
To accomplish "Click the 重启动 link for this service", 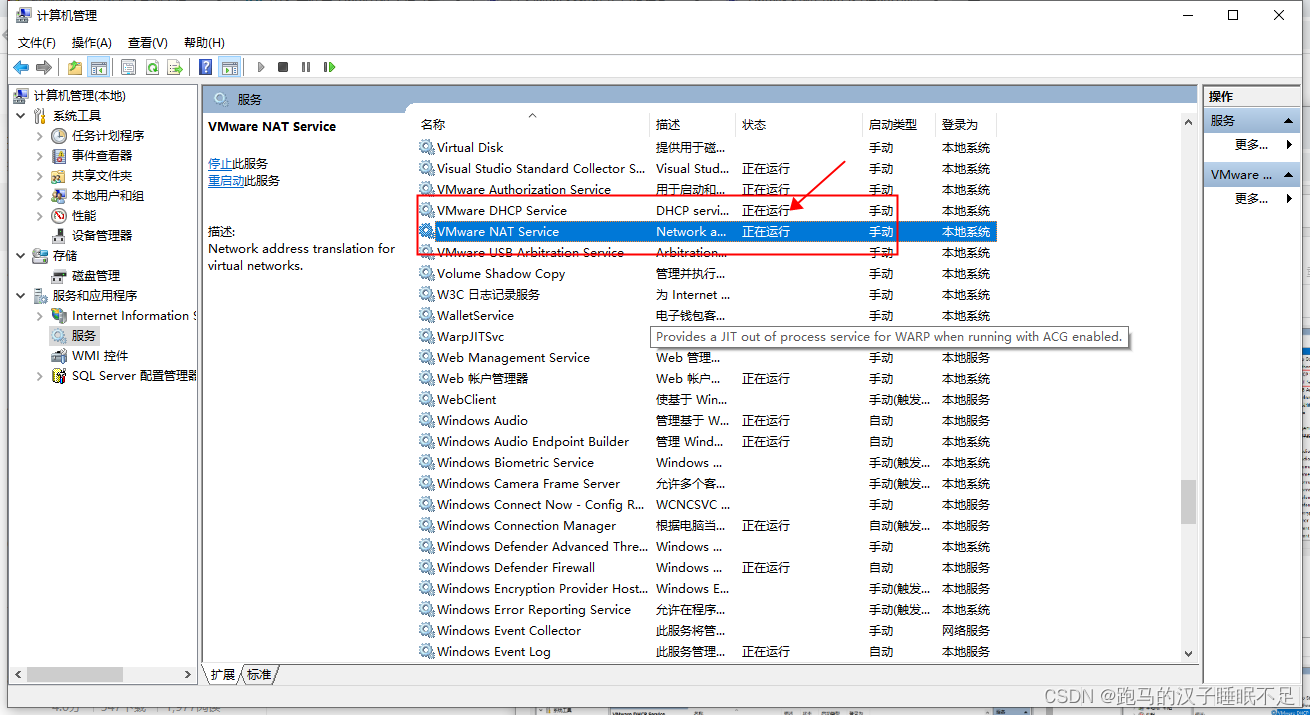I will 226,180.
